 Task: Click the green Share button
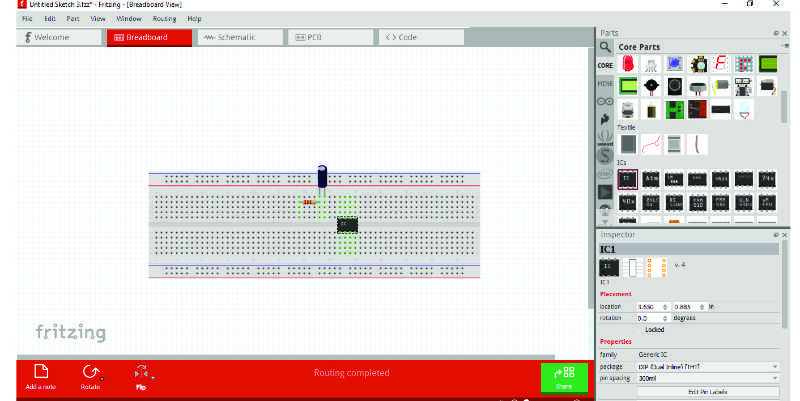(564, 377)
